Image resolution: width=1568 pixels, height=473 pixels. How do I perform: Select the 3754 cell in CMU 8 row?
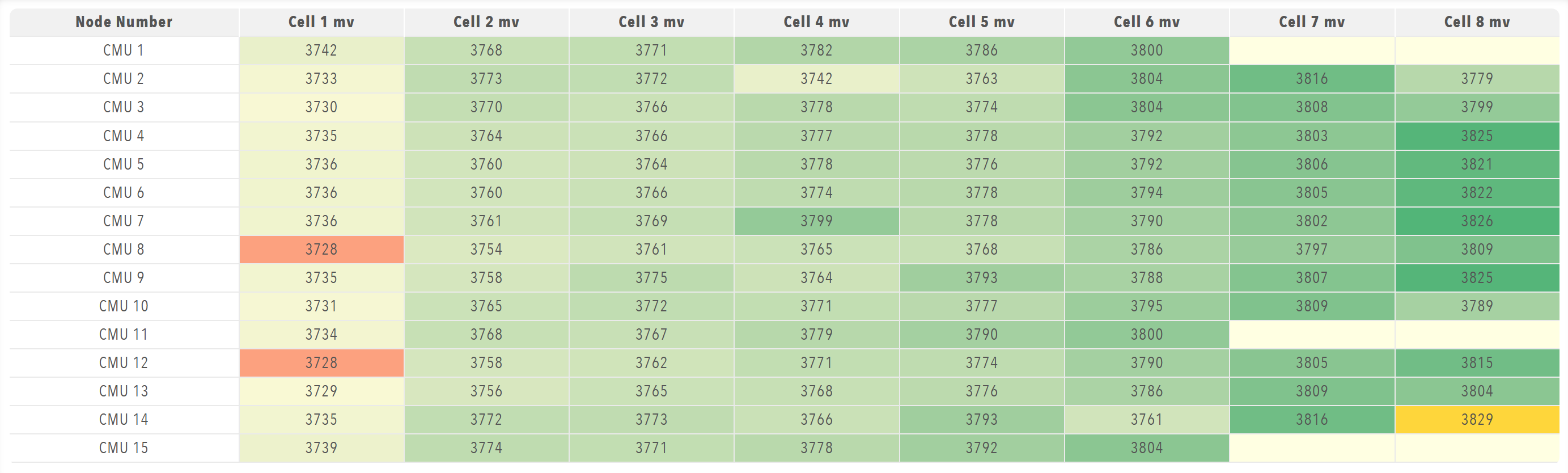click(486, 250)
